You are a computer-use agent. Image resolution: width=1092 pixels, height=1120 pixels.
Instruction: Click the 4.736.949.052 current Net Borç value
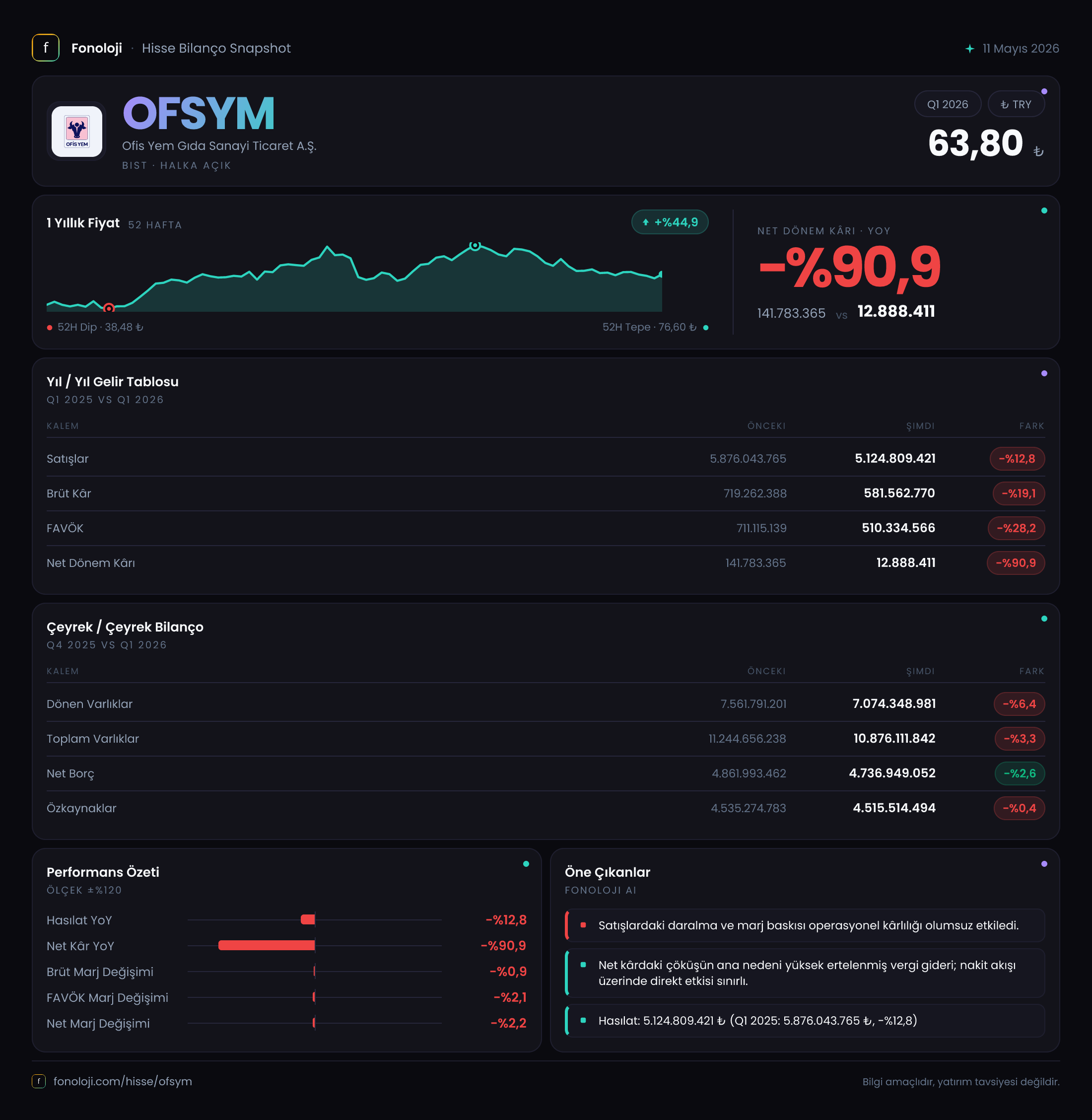pos(892,773)
